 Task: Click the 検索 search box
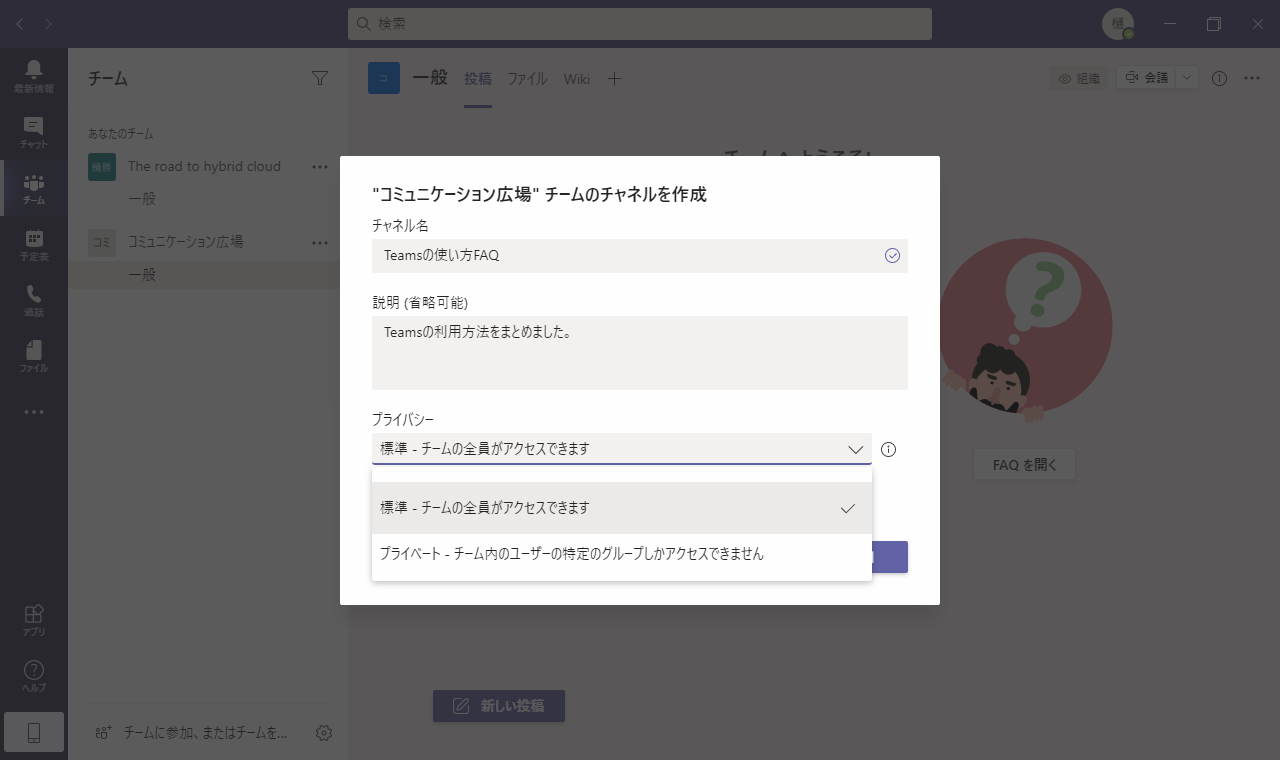[x=640, y=24]
